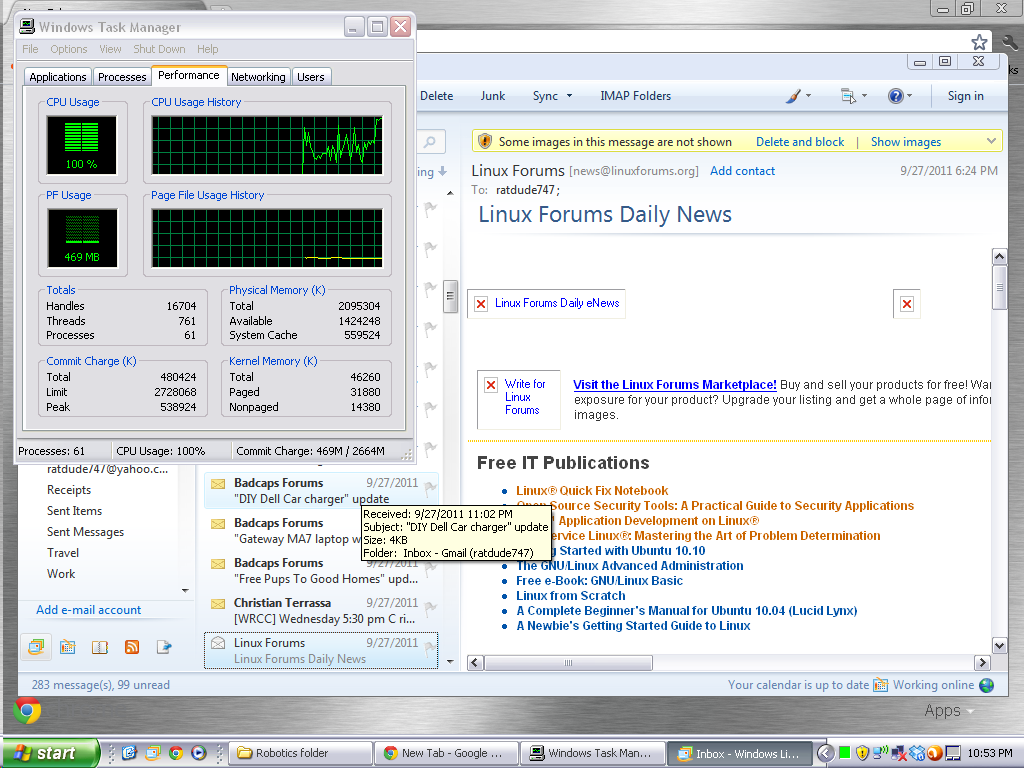Click the Add e-mail account link
This screenshot has height=768, width=1024.
[x=89, y=610]
